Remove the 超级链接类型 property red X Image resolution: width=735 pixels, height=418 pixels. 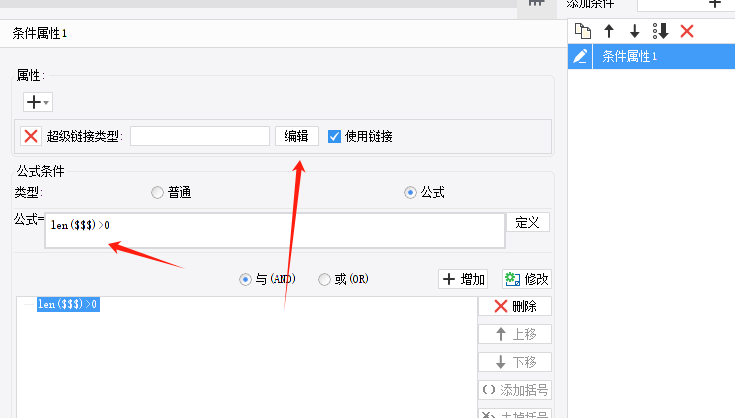(31, 136)
